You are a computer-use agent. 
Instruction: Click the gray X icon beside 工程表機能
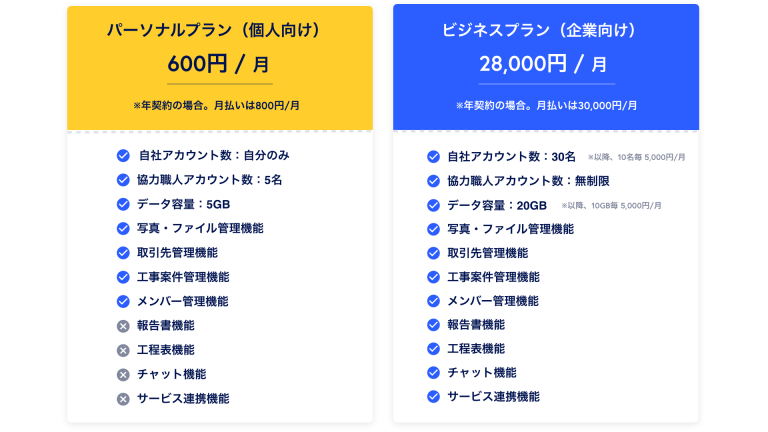pos(123,351)
